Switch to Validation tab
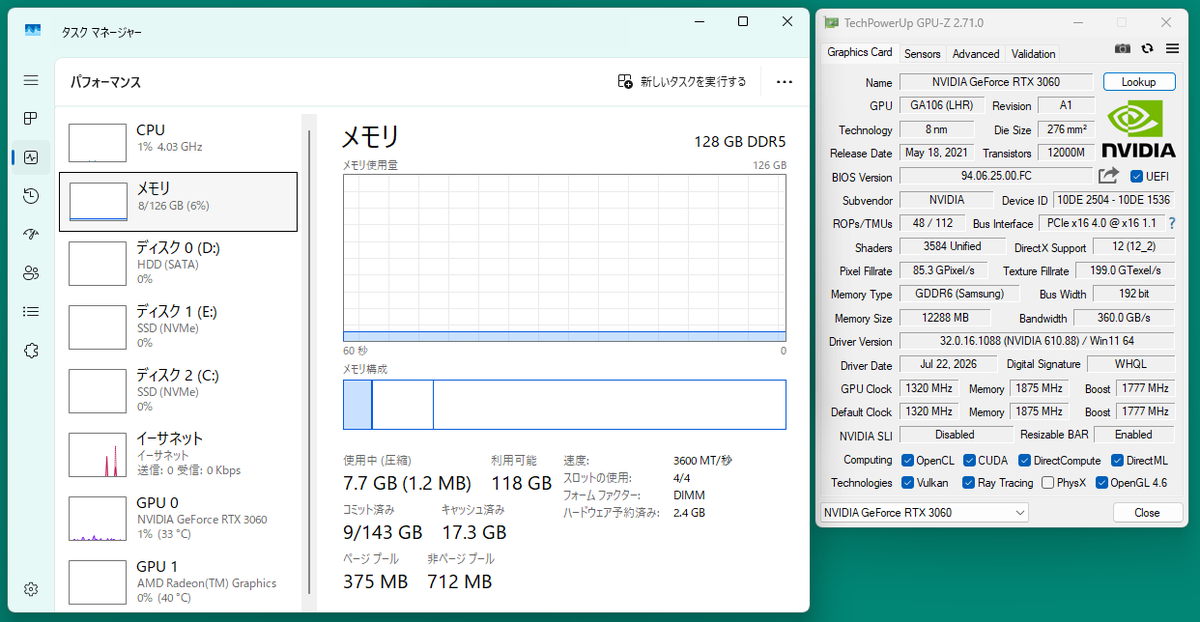Image resolution: width=1200 pixels, height=622 pixels. [x=1033, y=54]
